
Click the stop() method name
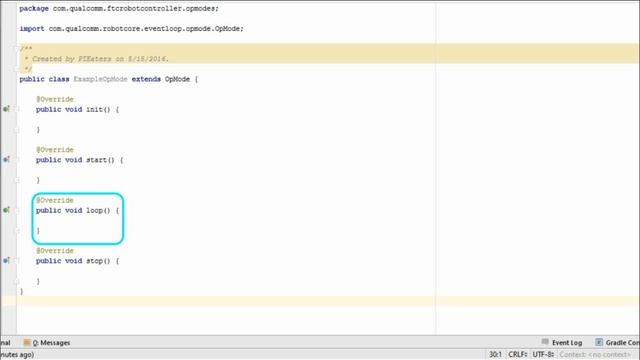tap(94, 261)
